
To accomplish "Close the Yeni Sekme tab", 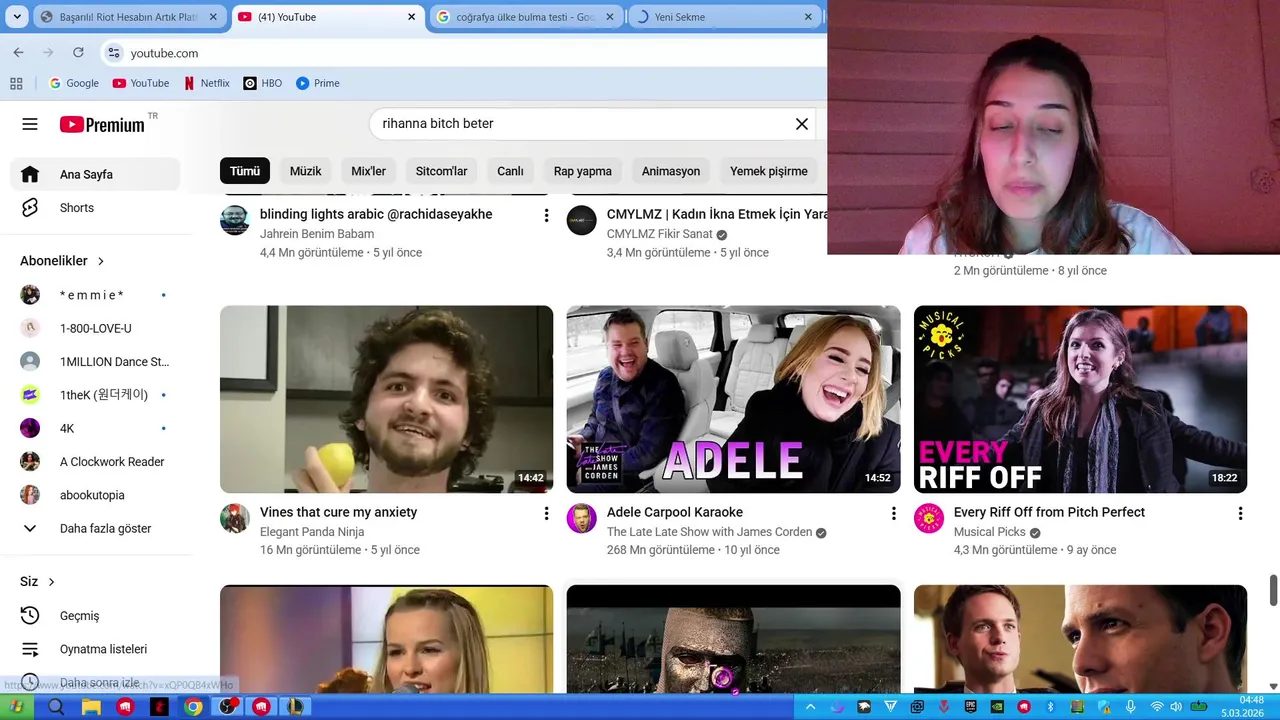I will [x=808, y=17].
